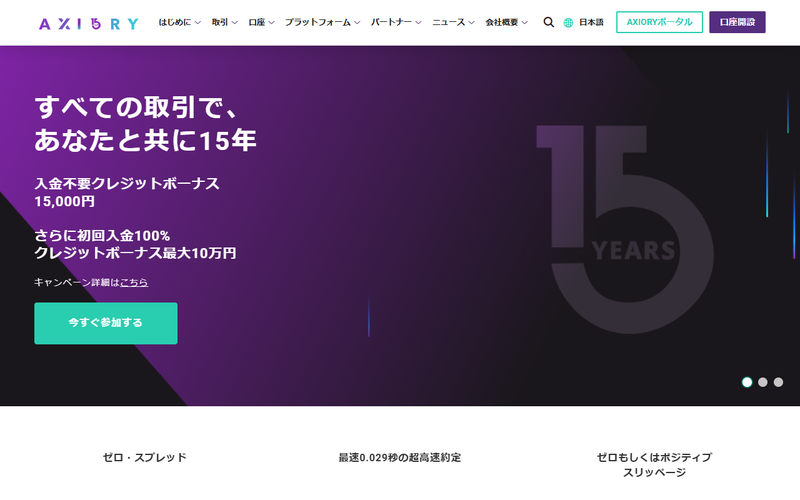Click the ゼロ・スプレッド text
The image size is (800, 500).
coord(145,457)
